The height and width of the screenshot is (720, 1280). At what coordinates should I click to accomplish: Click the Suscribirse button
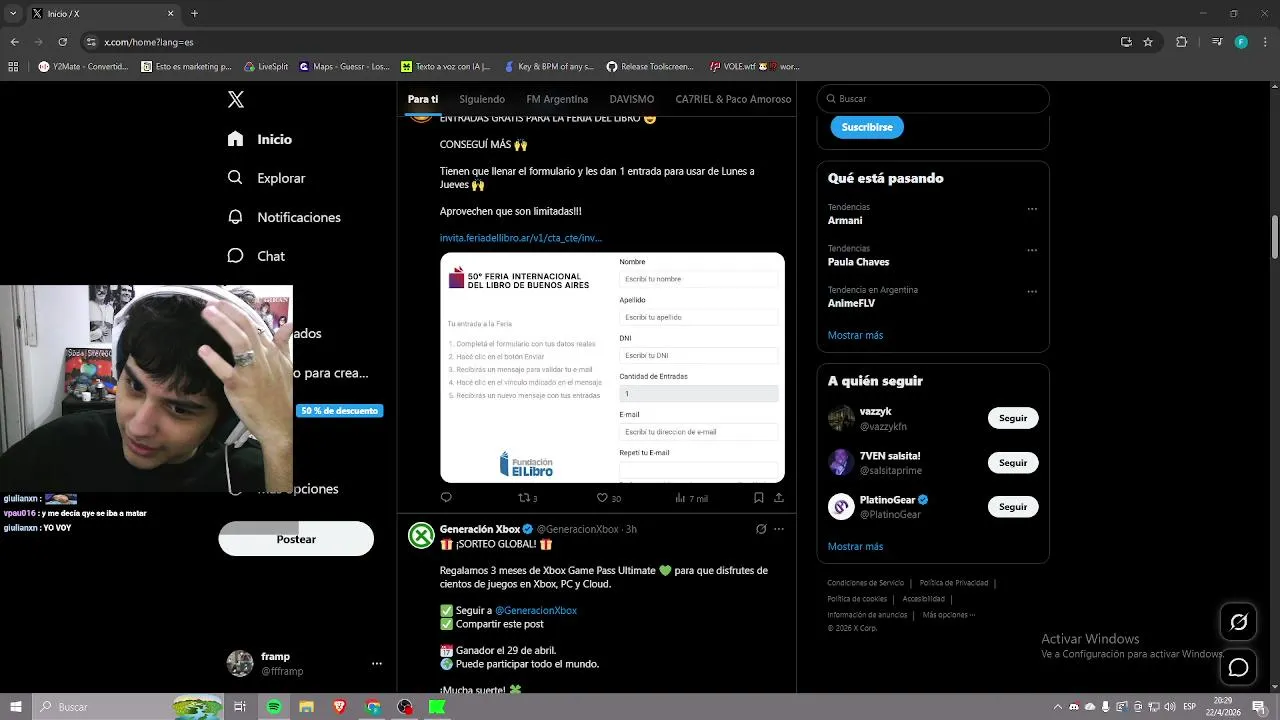[x=867, y=127]
